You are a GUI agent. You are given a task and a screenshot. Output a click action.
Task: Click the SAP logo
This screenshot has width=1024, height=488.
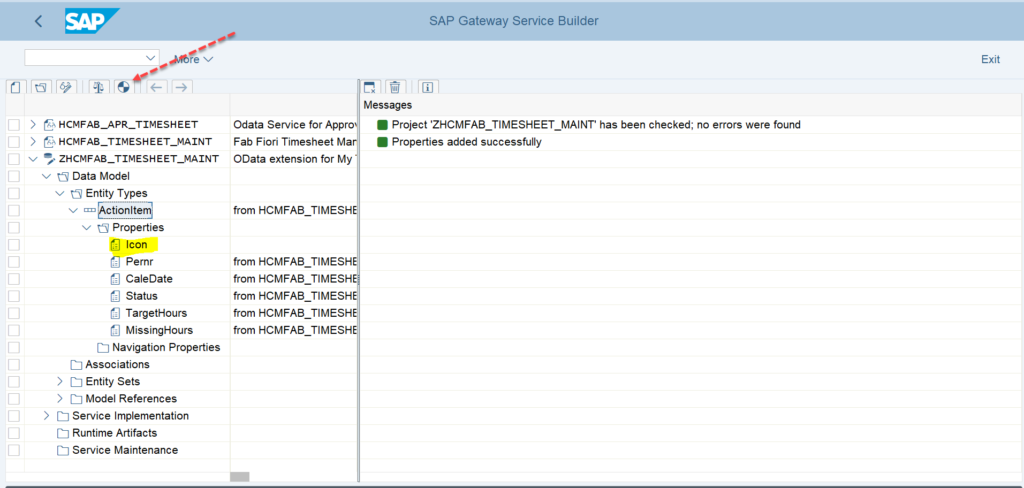coord(92,21)
